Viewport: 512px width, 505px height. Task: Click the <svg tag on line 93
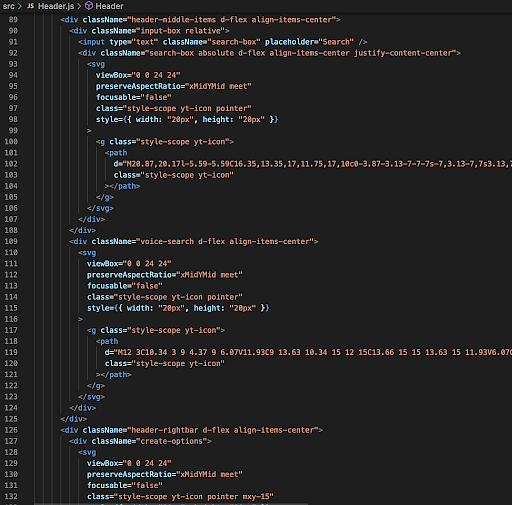[96, 64]
